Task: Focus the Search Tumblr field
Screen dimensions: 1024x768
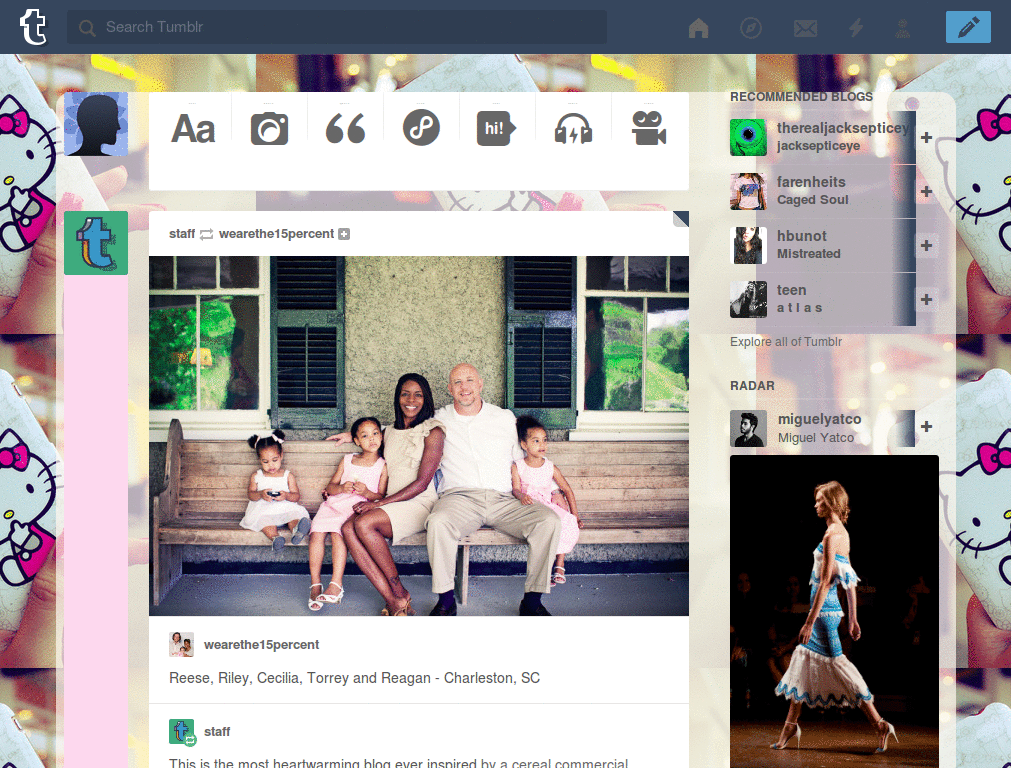Action: click(x=336, y=27)
